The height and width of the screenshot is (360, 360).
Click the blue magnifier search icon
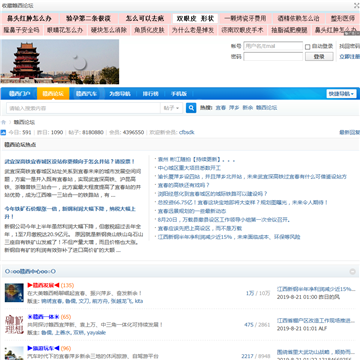point(191,108)
